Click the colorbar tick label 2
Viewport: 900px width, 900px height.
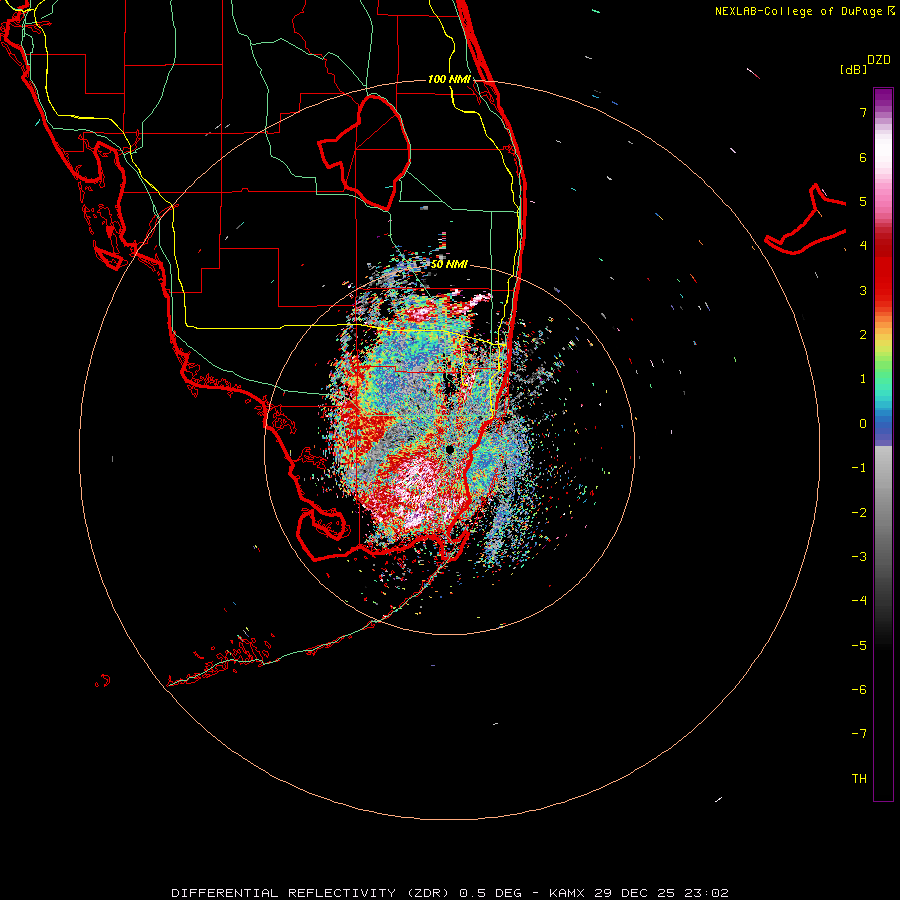point(863,335)
